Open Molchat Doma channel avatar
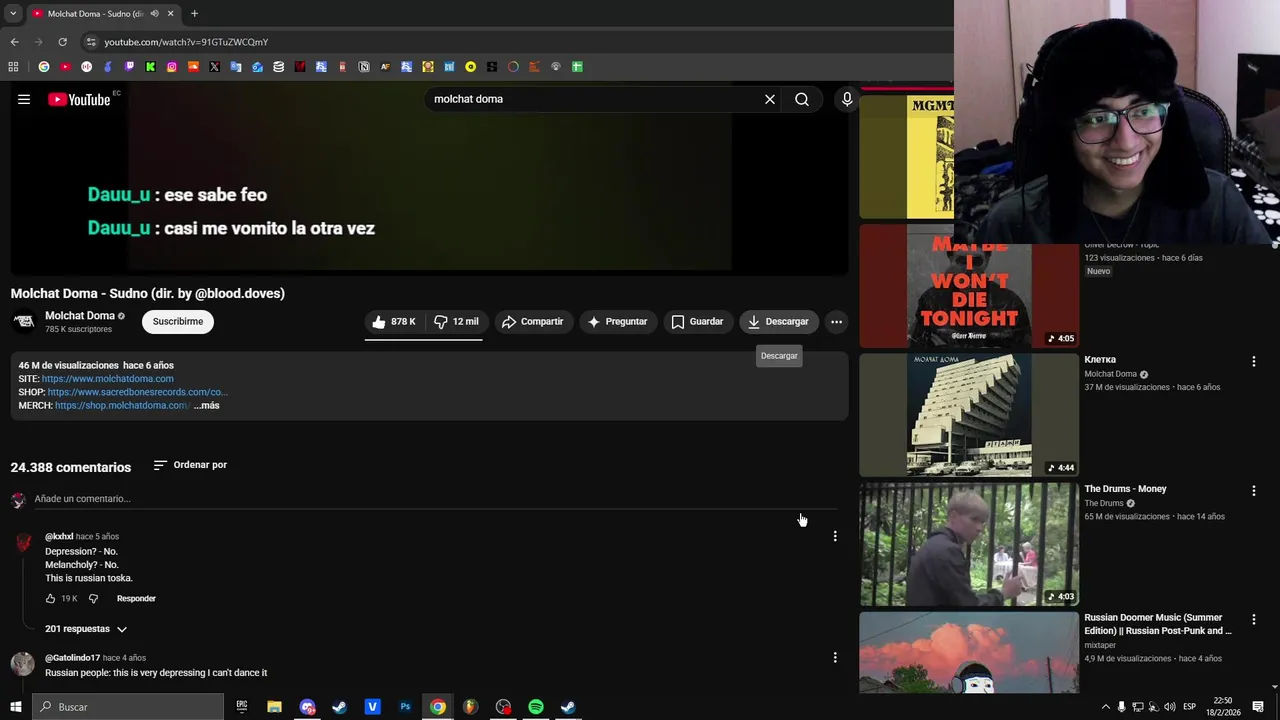This screenshot has height=720, width=1280. click(x=23, y=321)
